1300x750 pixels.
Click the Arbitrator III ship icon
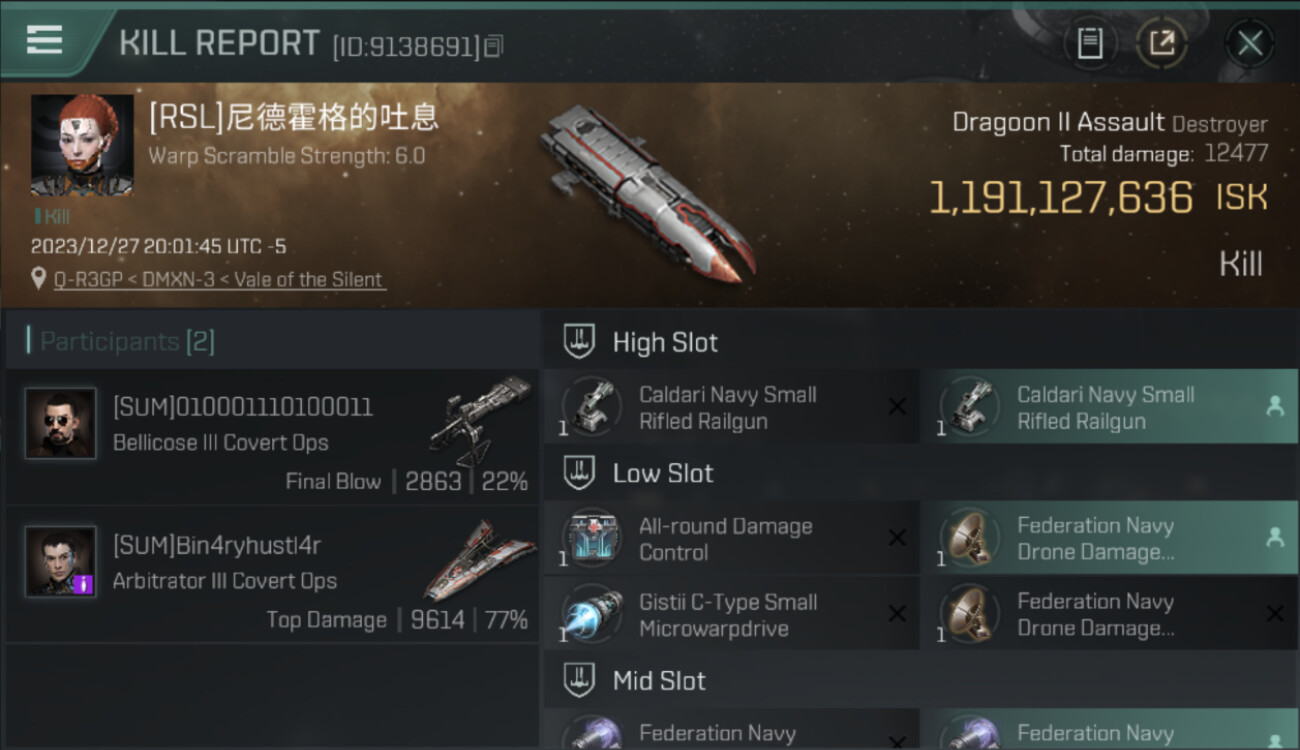click(480, 560)
